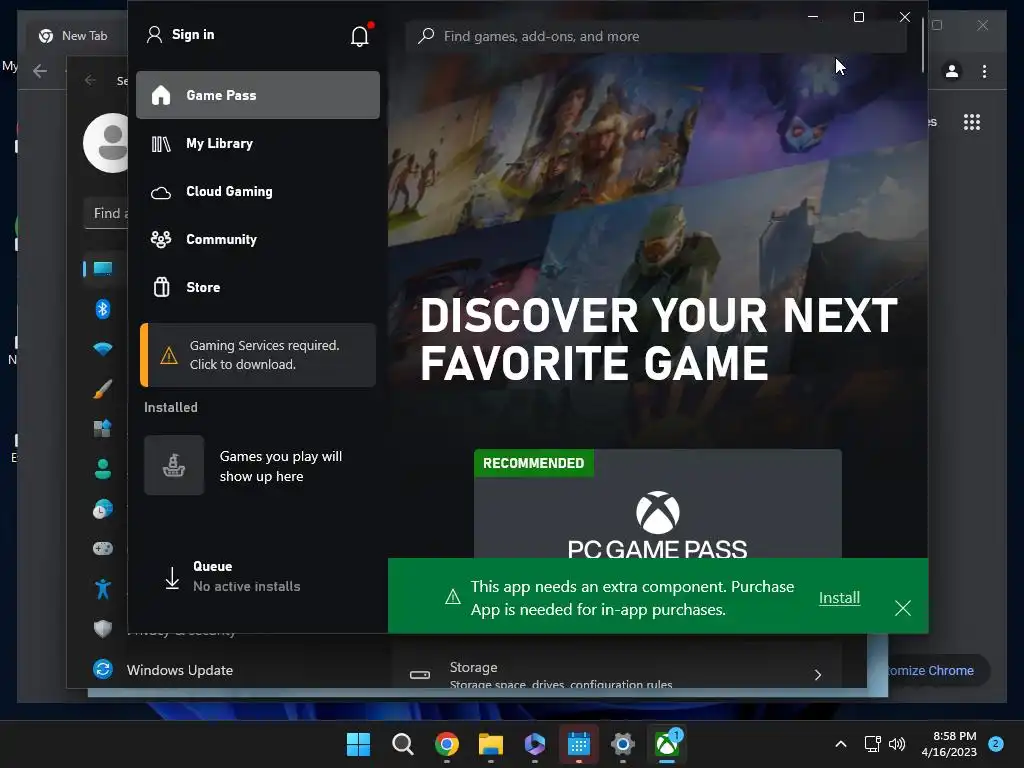
Task: Open the PC Game Pass recommended card
Action: 658,504
